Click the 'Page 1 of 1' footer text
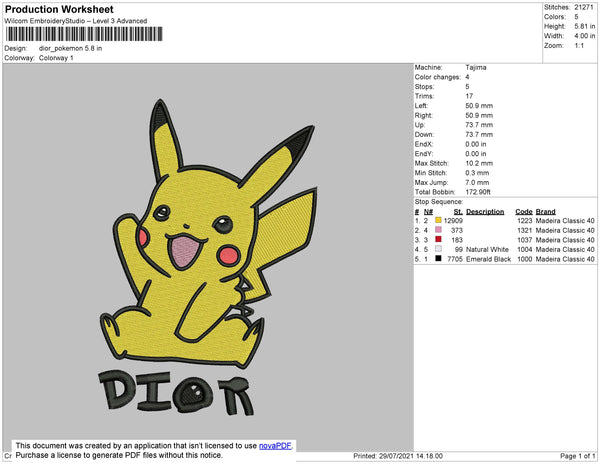 click(577, 456)
